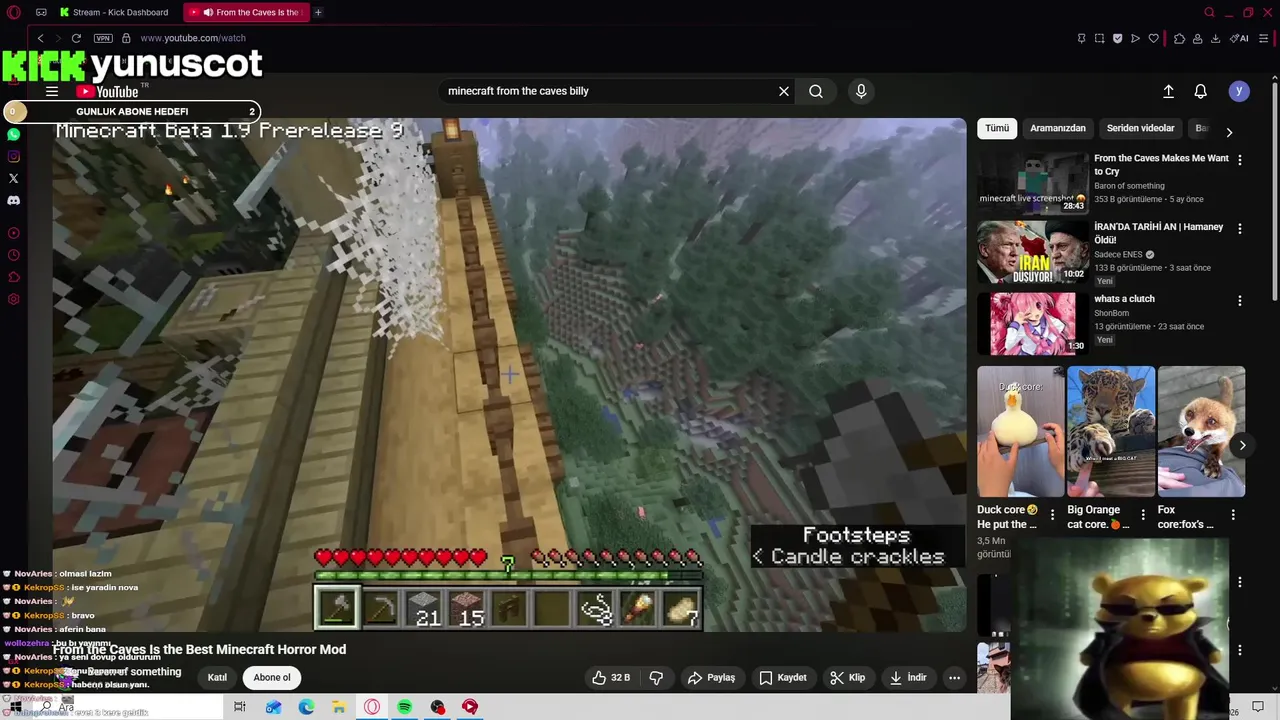Go back to the previous page

coord(40,38)
